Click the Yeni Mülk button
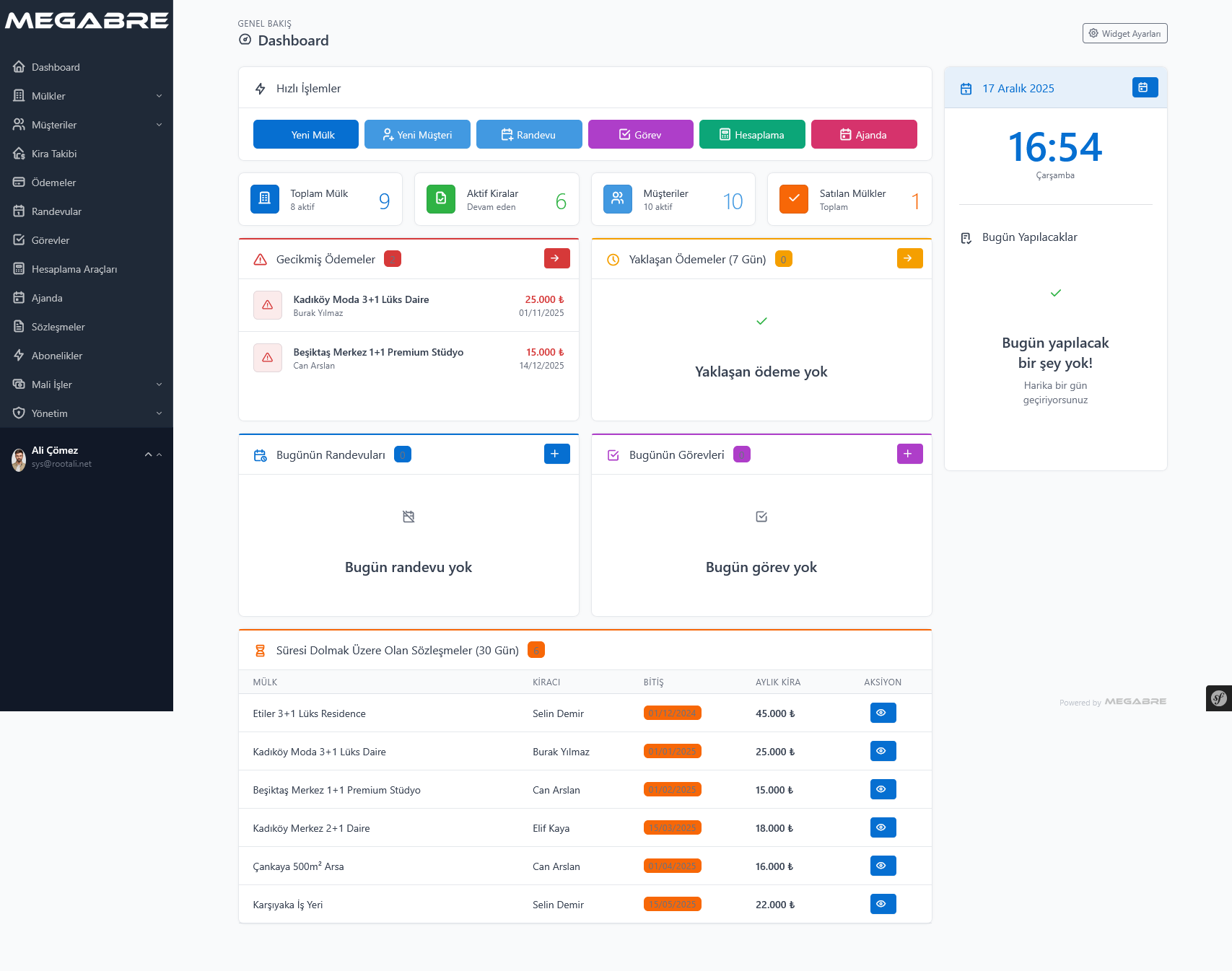This screenshot has height=971, width=1232. point(305,135)
